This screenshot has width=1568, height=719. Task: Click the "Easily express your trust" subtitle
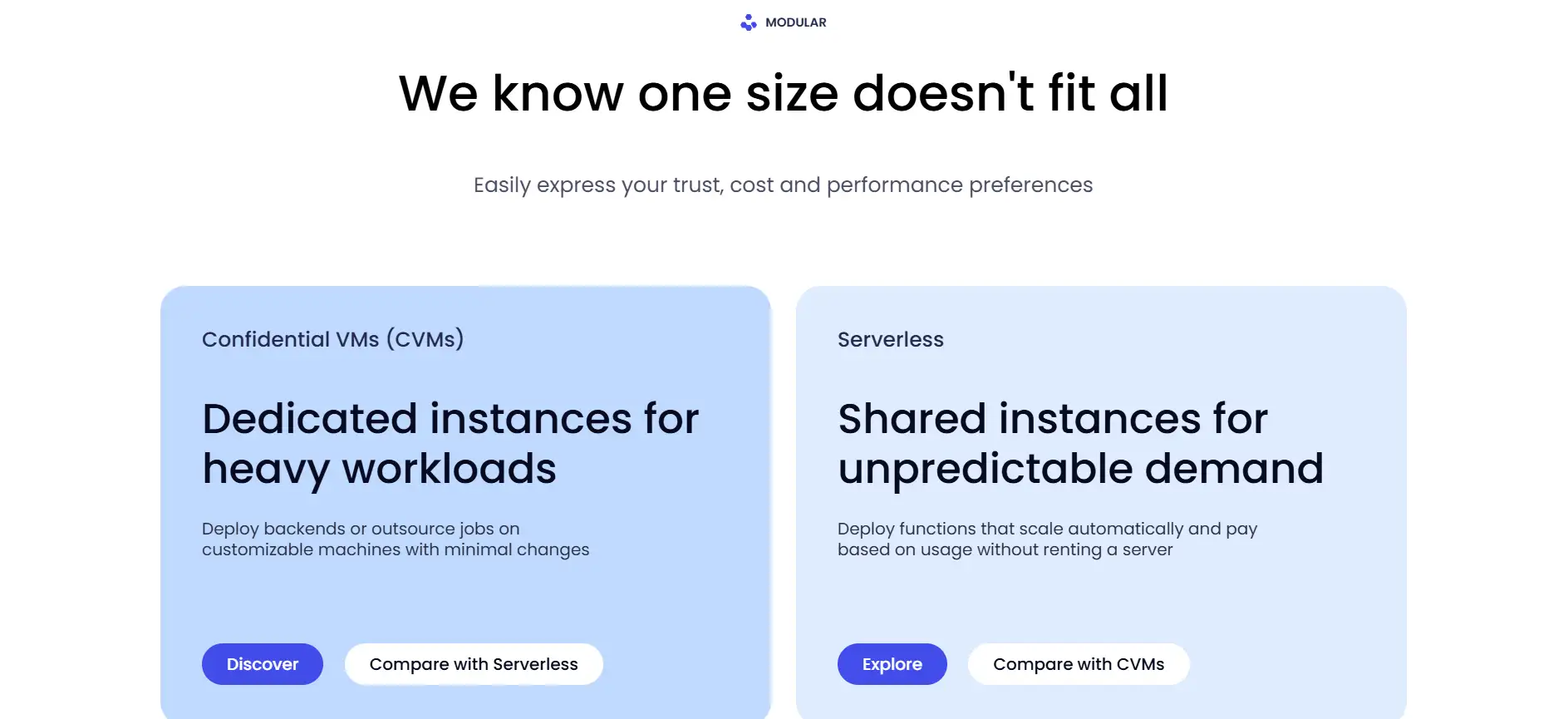coord(783,185)
